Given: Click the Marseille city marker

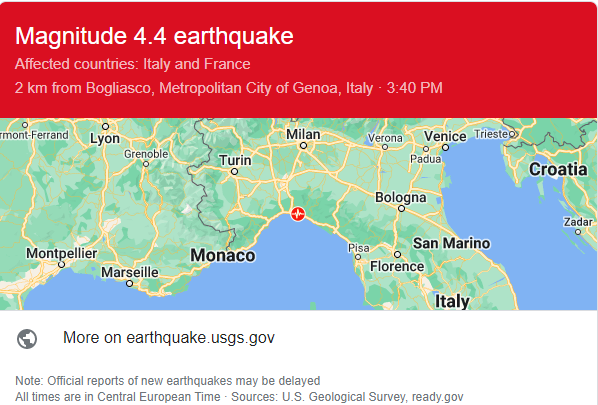Looking at the screenshot, I should 130,283.
